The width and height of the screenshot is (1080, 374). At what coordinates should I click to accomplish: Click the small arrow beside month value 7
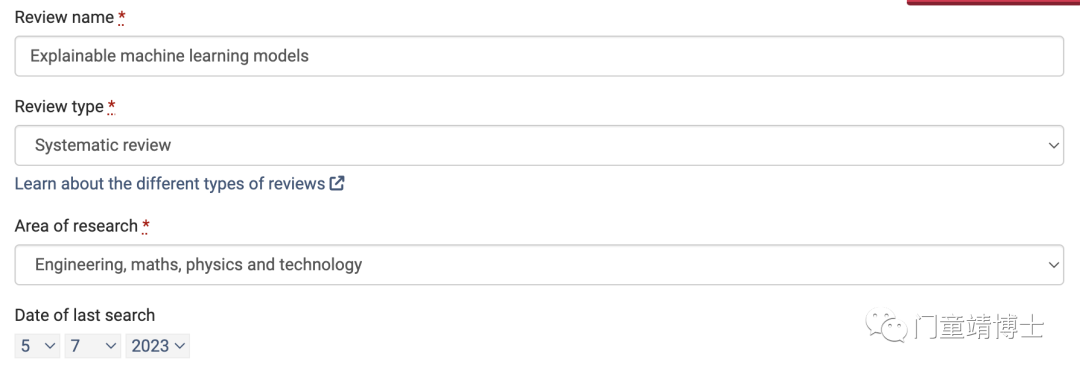111,346
